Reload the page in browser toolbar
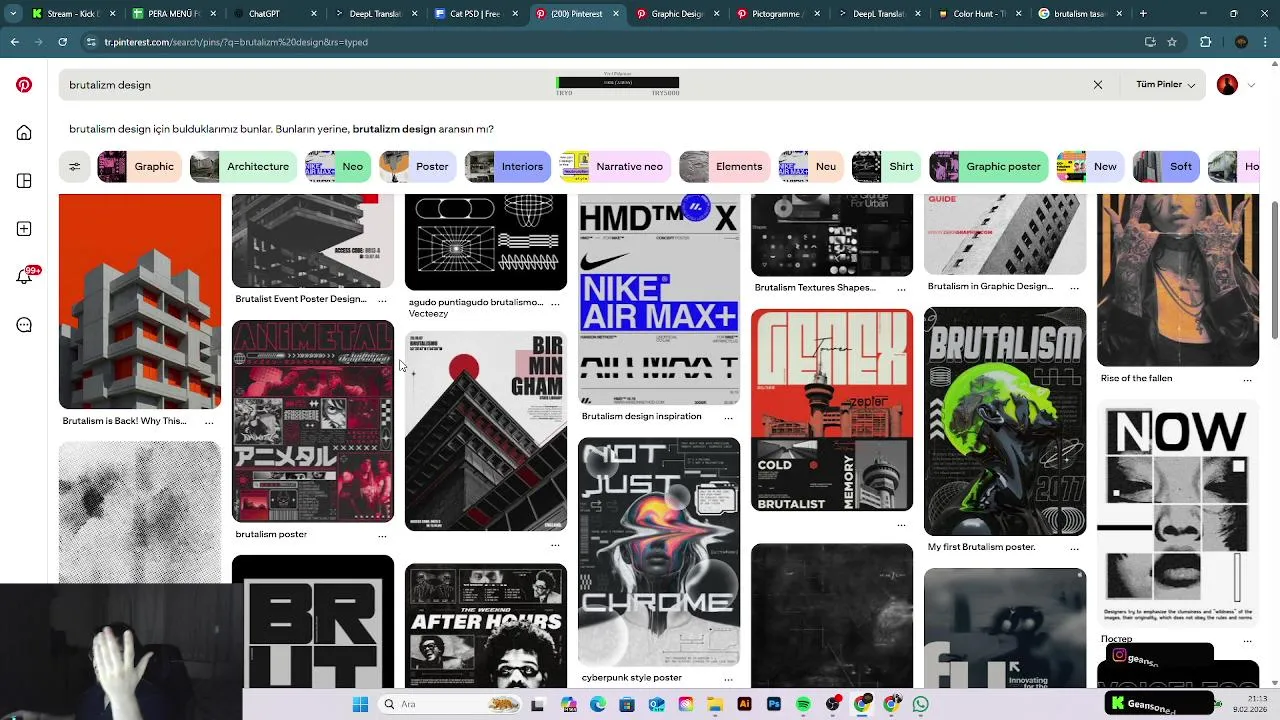The width and height of the screenshot is (1280, 720). coord(62,42)
